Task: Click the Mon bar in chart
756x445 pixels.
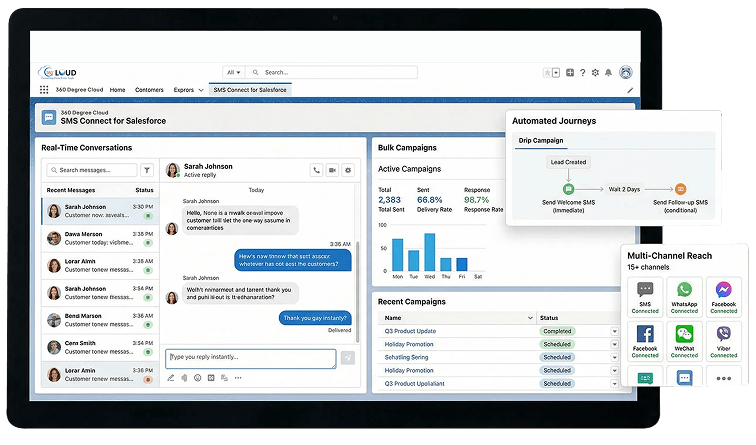Action: click(398, 255)
